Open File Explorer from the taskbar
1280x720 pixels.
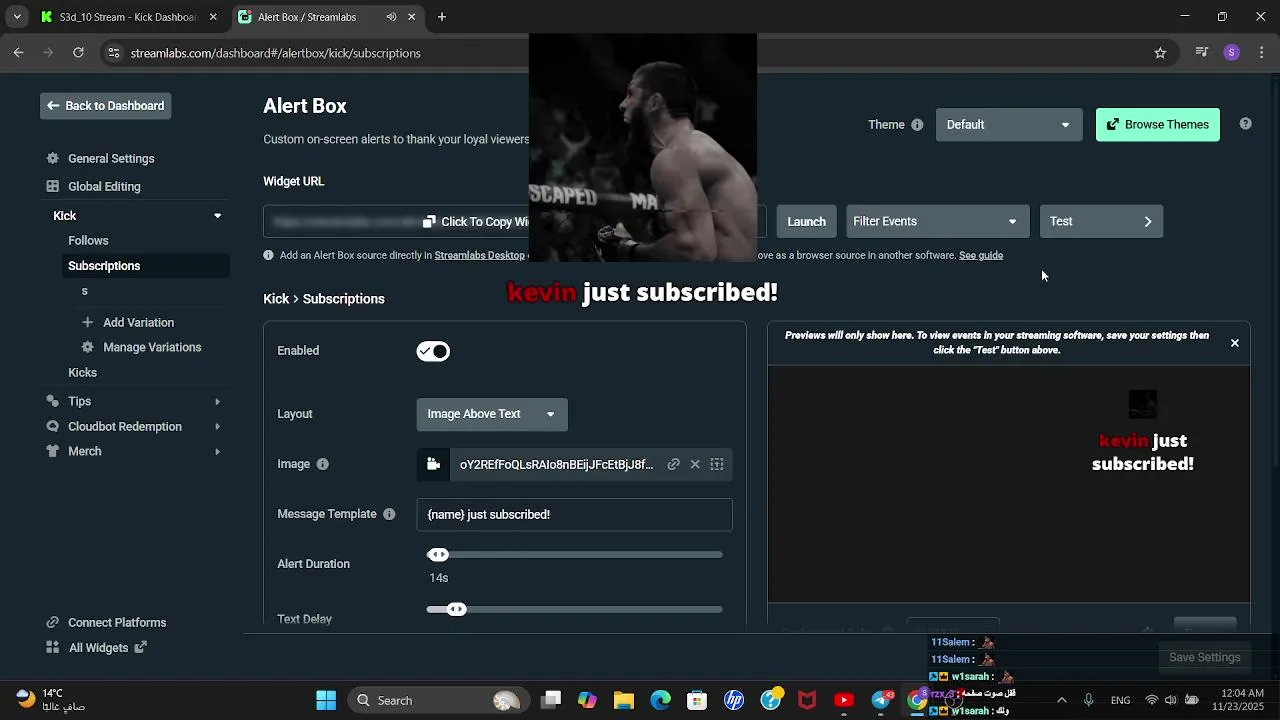[624, 700]
